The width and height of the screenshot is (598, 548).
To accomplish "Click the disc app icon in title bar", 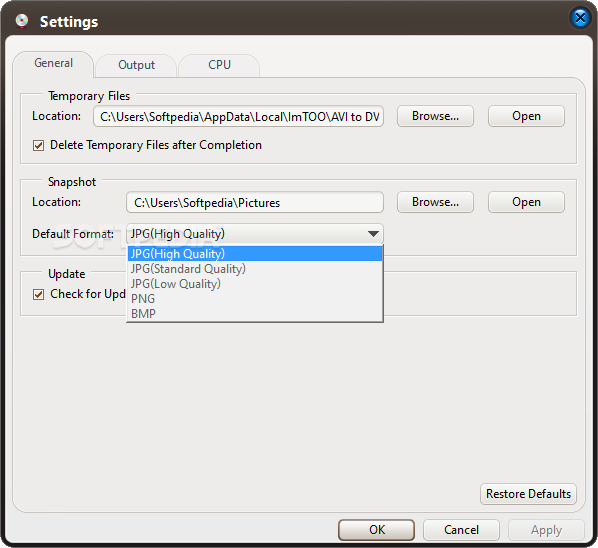I will 22,21.
